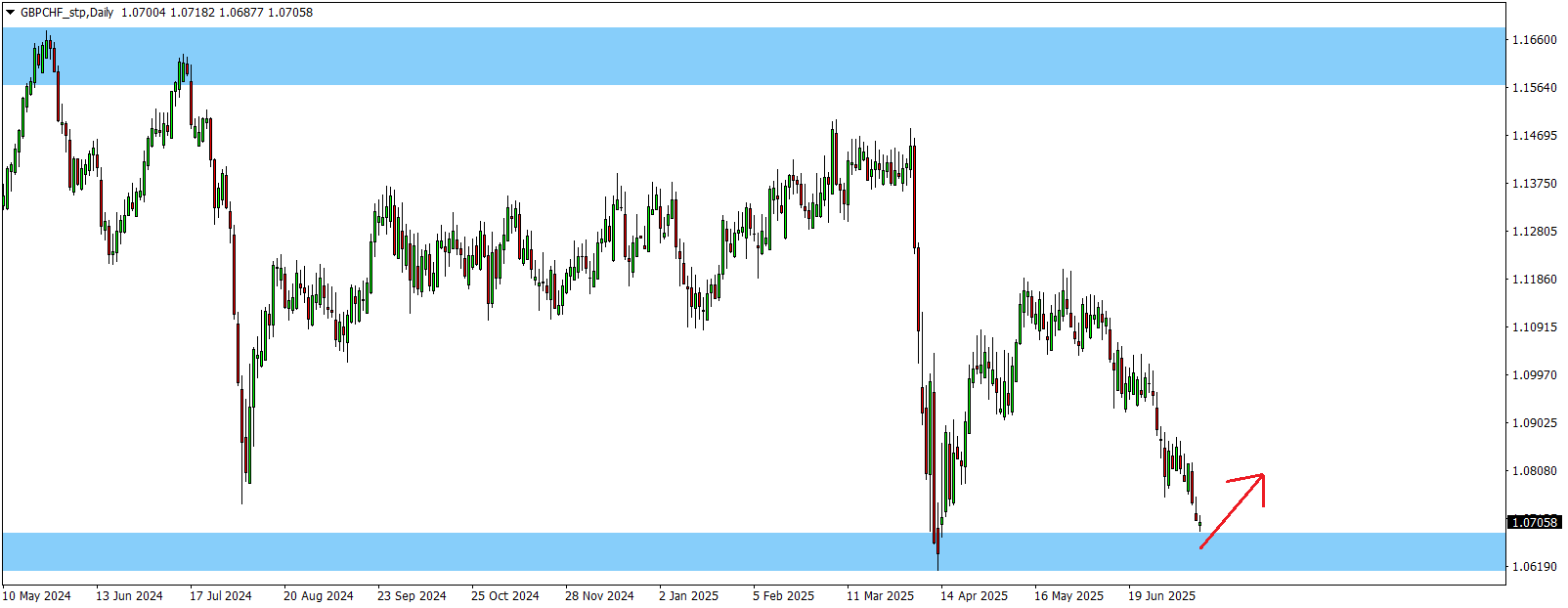This screenshot has width=1568, height=608.
Task: Click the 16 May 2025 date label
Action: (x=1068, y=595)
